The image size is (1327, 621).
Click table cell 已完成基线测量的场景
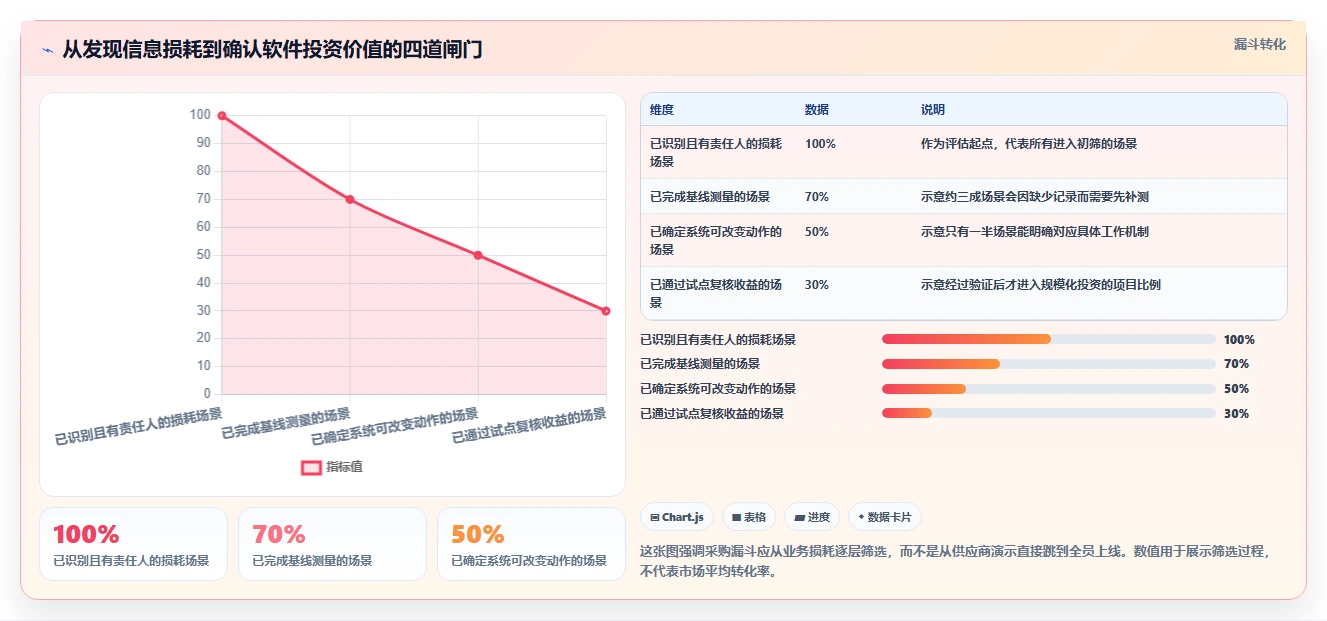click(710, 197)
